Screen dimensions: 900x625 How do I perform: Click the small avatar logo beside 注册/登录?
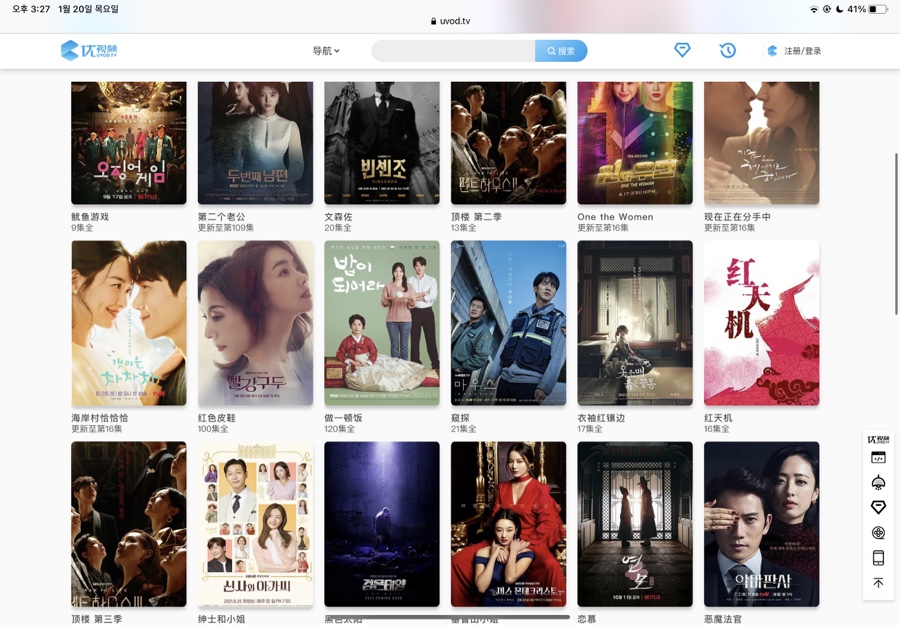coord(772,51)
